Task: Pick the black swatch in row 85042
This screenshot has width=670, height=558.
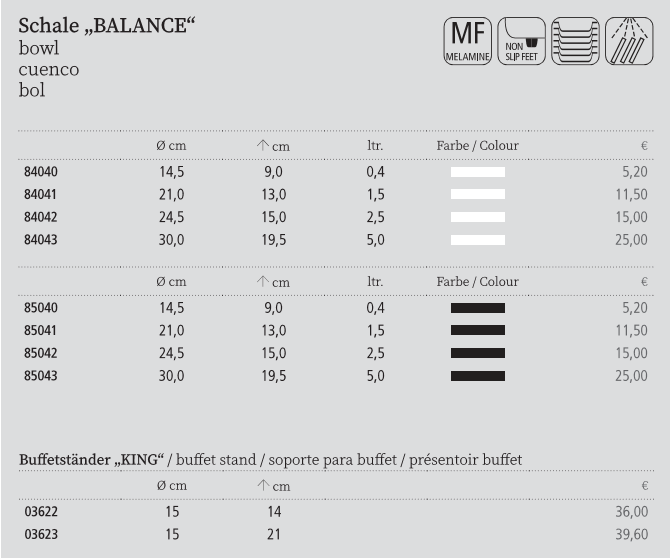Action: pos(478,353)
